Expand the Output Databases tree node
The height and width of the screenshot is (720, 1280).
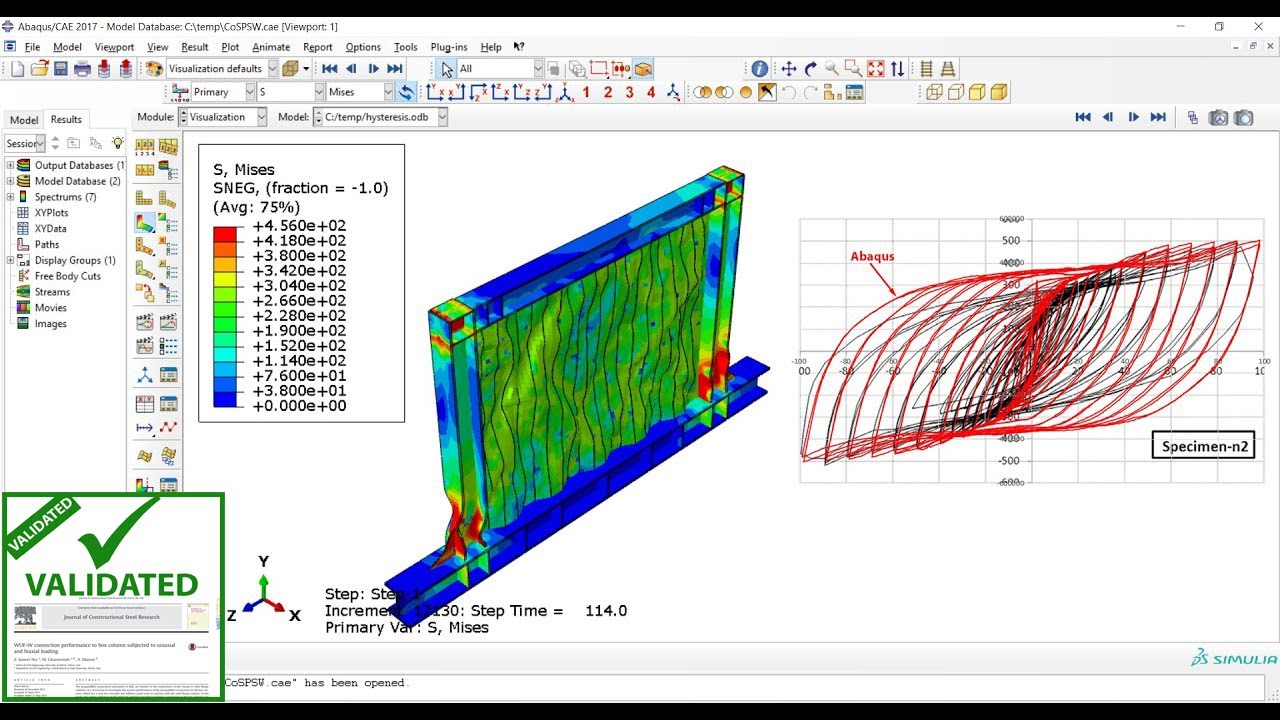(10, 166)
